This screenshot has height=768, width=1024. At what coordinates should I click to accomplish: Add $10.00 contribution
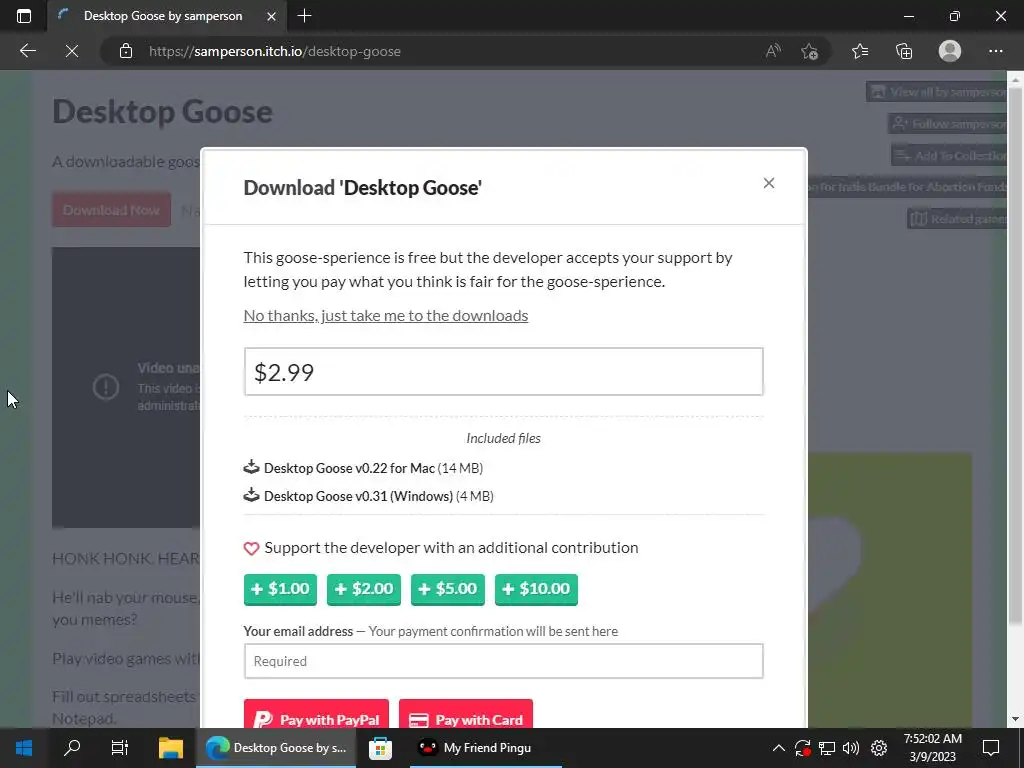536,589
